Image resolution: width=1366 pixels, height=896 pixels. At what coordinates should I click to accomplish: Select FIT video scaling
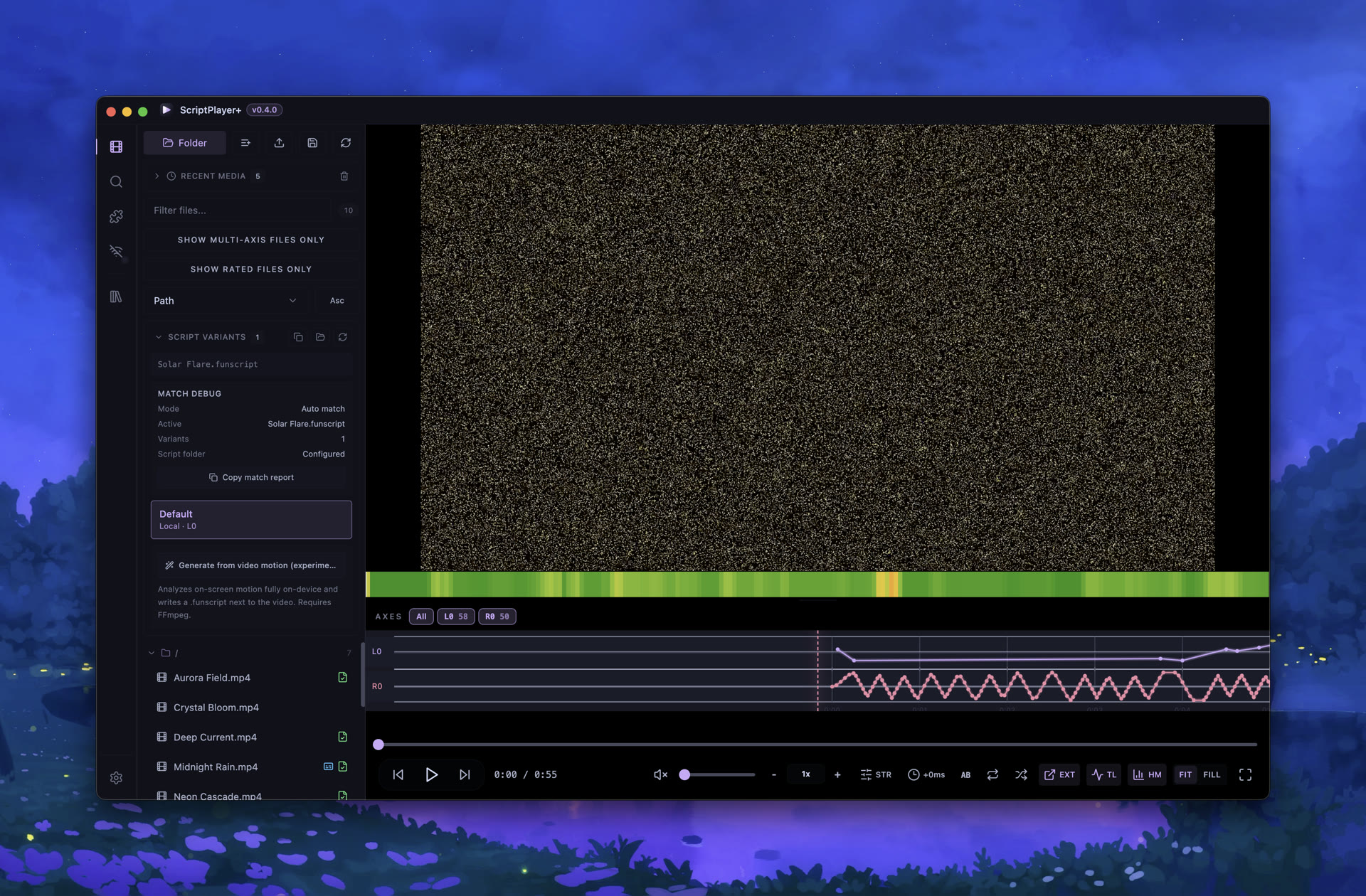pyautogui.click(x=1185, y=774)
